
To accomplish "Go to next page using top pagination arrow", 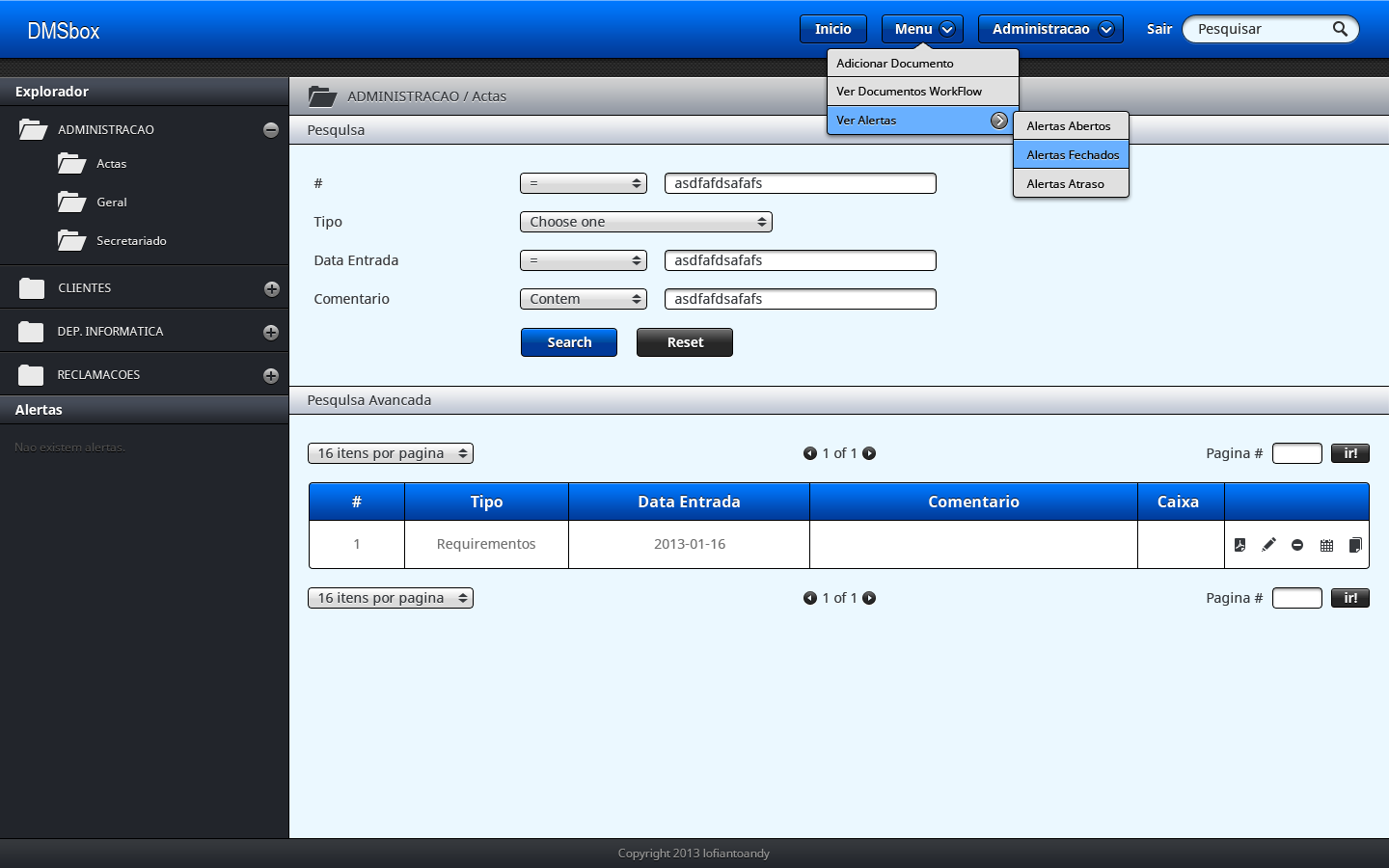I will point(869,453).
